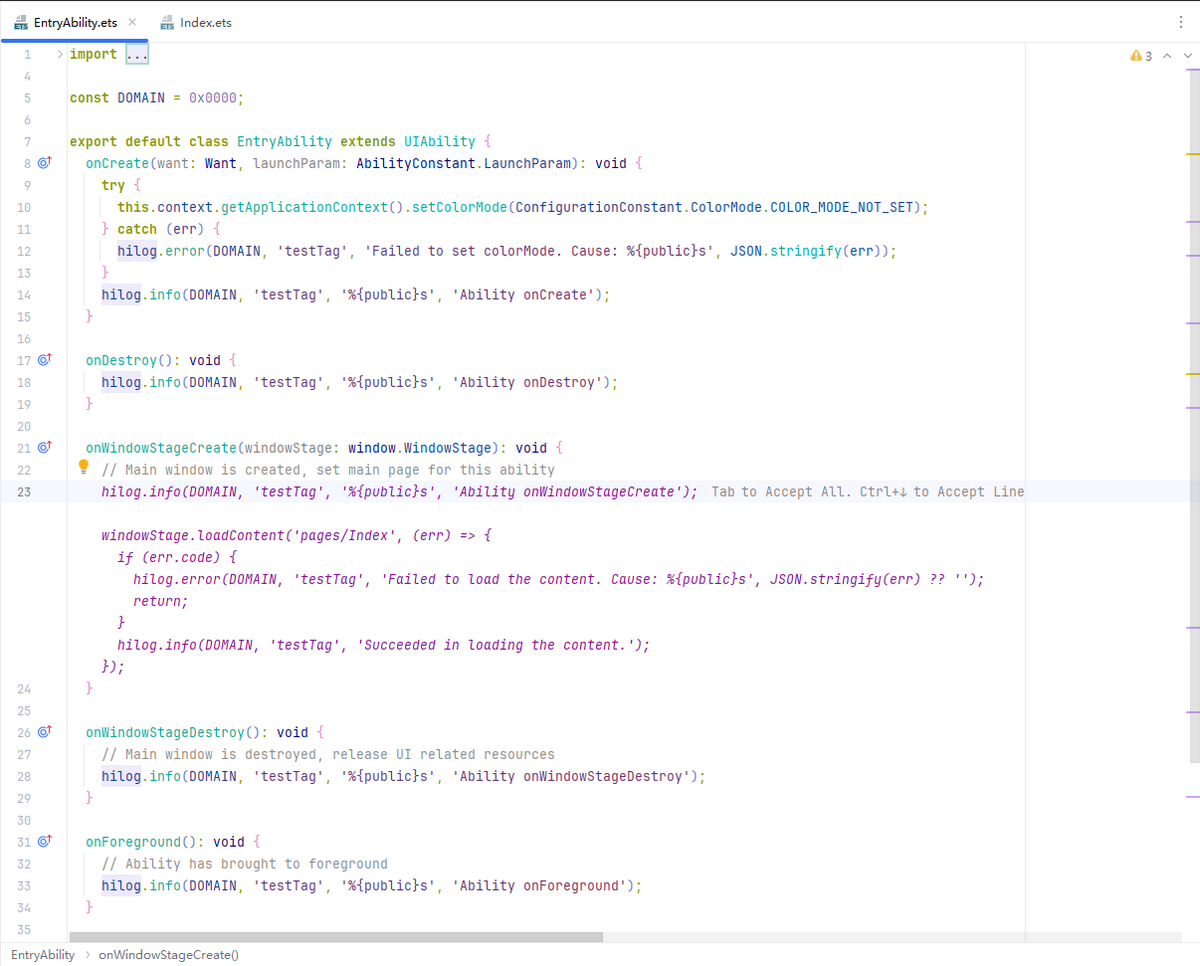1200x966 pixels.
Task: Close the EntryAbility.ets tab
Action: coord(132,21)
